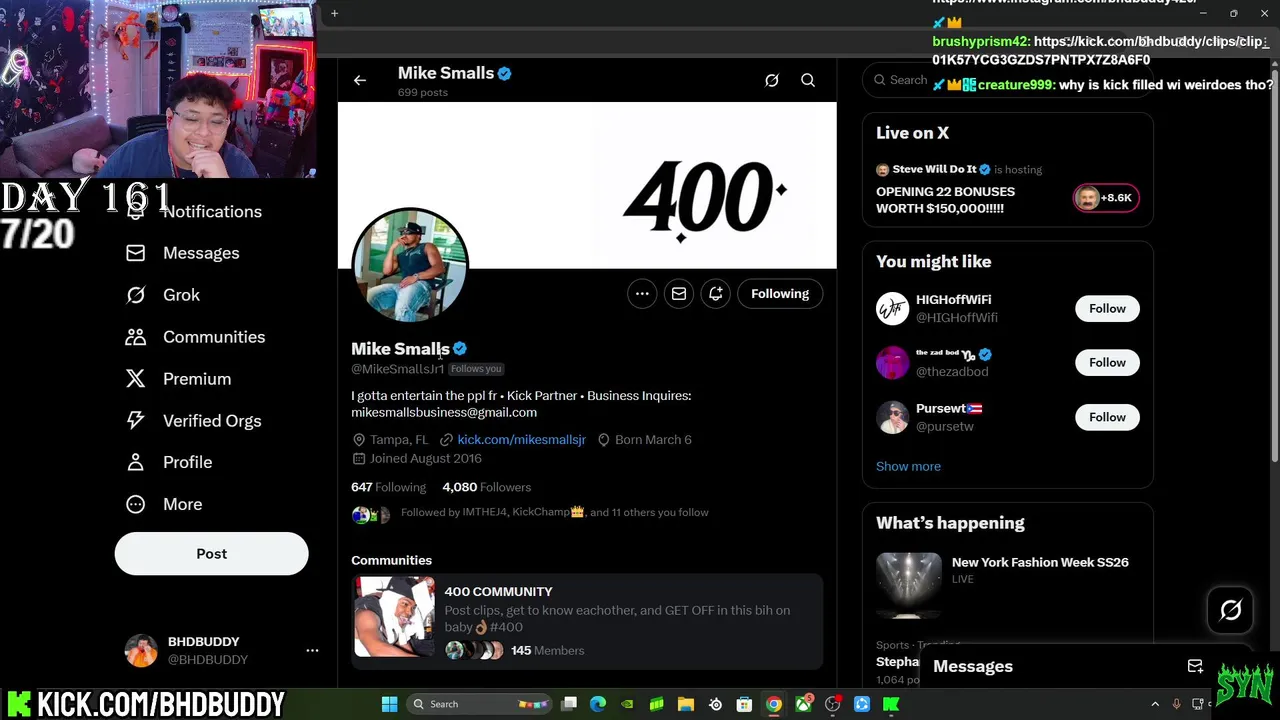Screen dimensions: 1280x720
Task: Open the 400 COMMUNITY card
Action: pos(587,620)
